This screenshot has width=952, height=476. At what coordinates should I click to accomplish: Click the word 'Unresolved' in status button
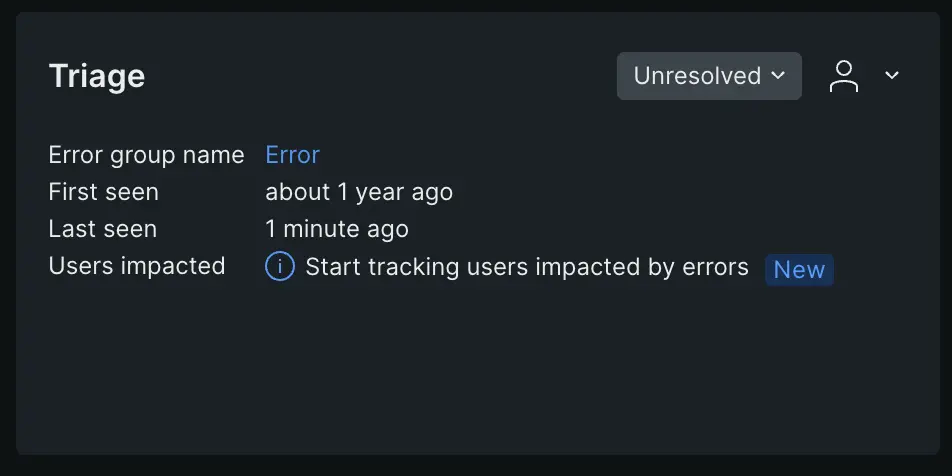point(697,76)
